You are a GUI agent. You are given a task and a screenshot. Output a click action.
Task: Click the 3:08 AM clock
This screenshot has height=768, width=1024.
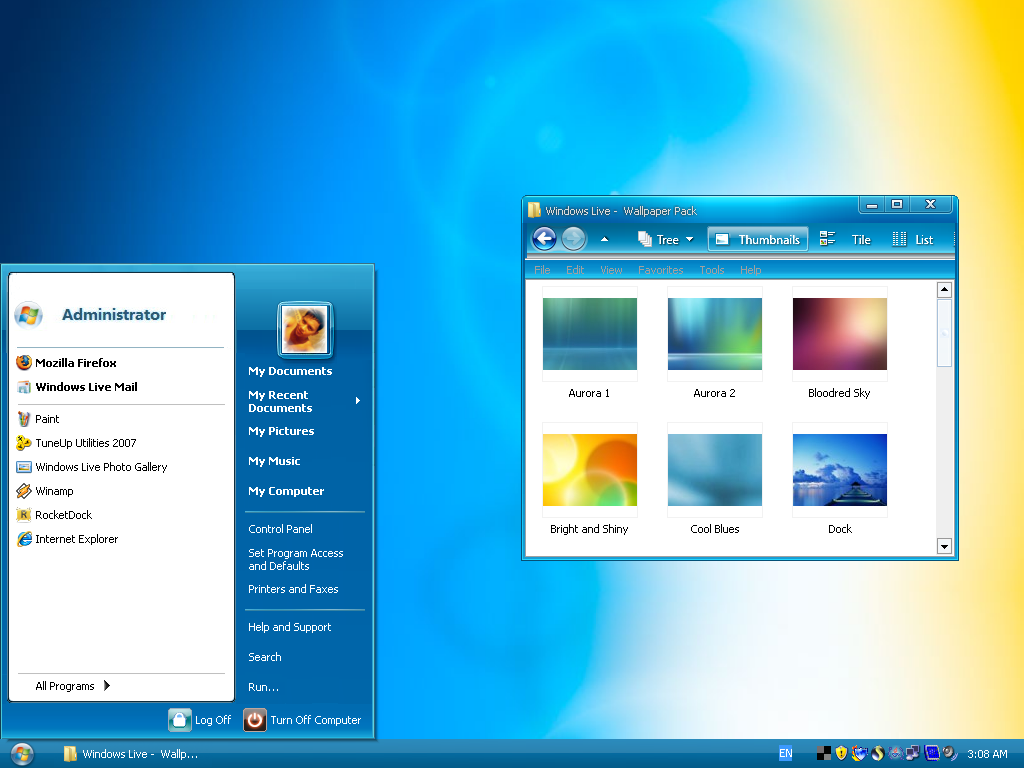pyautogui.click(x=987, y=754)
